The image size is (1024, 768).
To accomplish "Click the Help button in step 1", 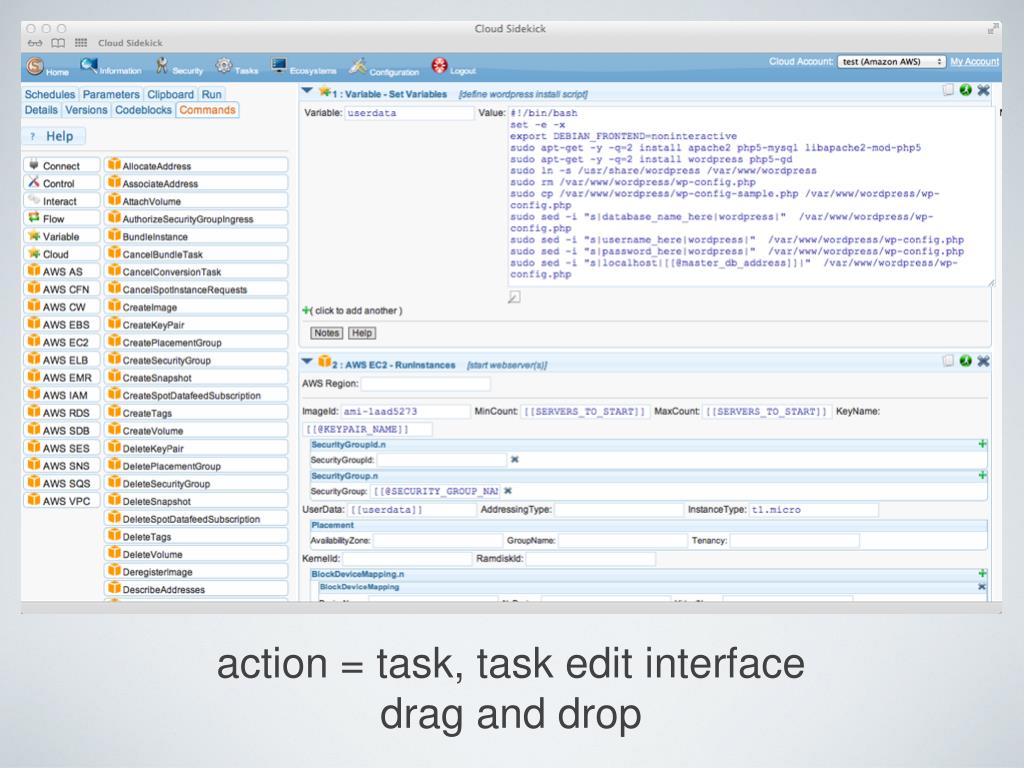I will tap(362, 333).
